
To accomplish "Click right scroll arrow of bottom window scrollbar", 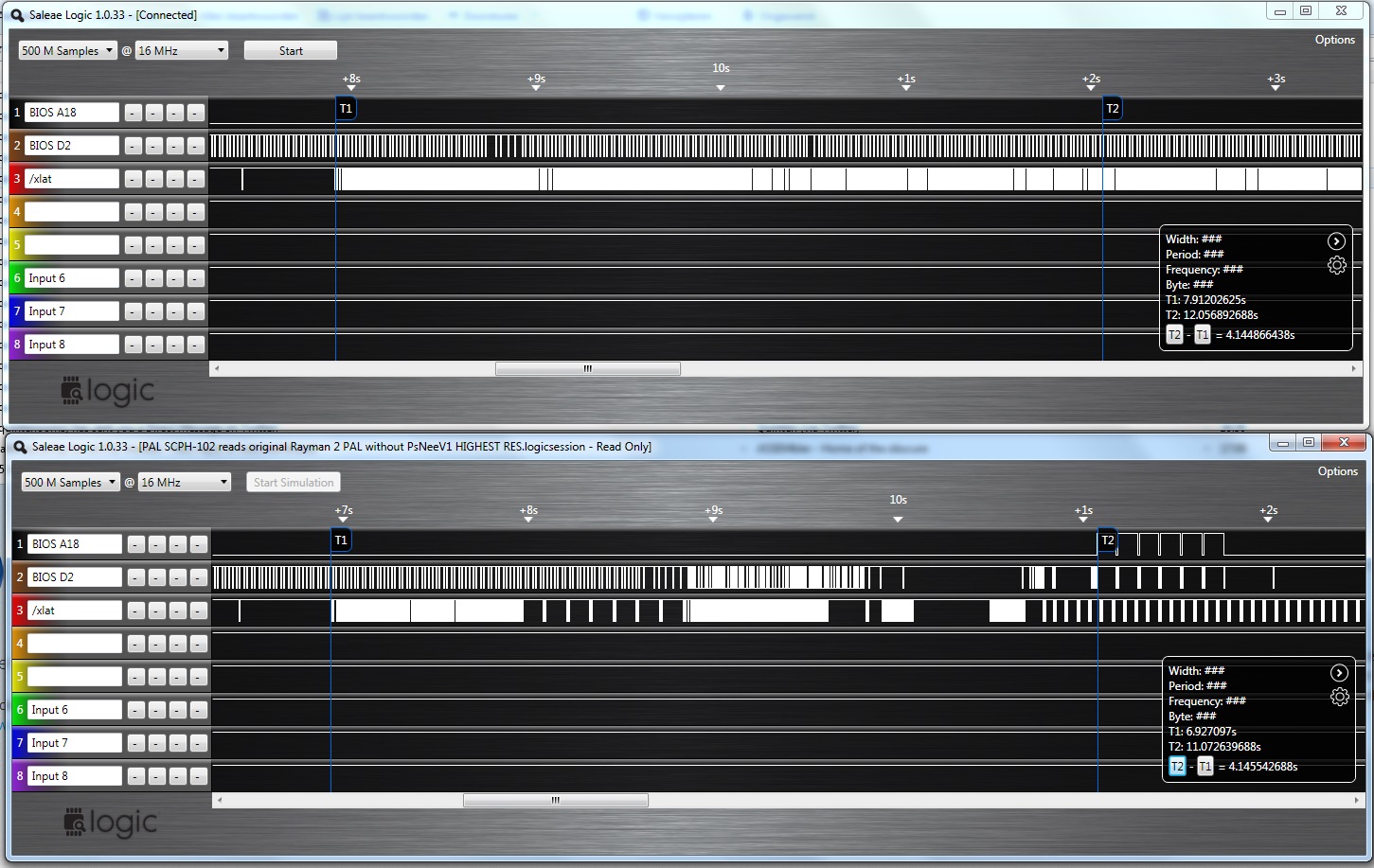I will point(1357,801).
